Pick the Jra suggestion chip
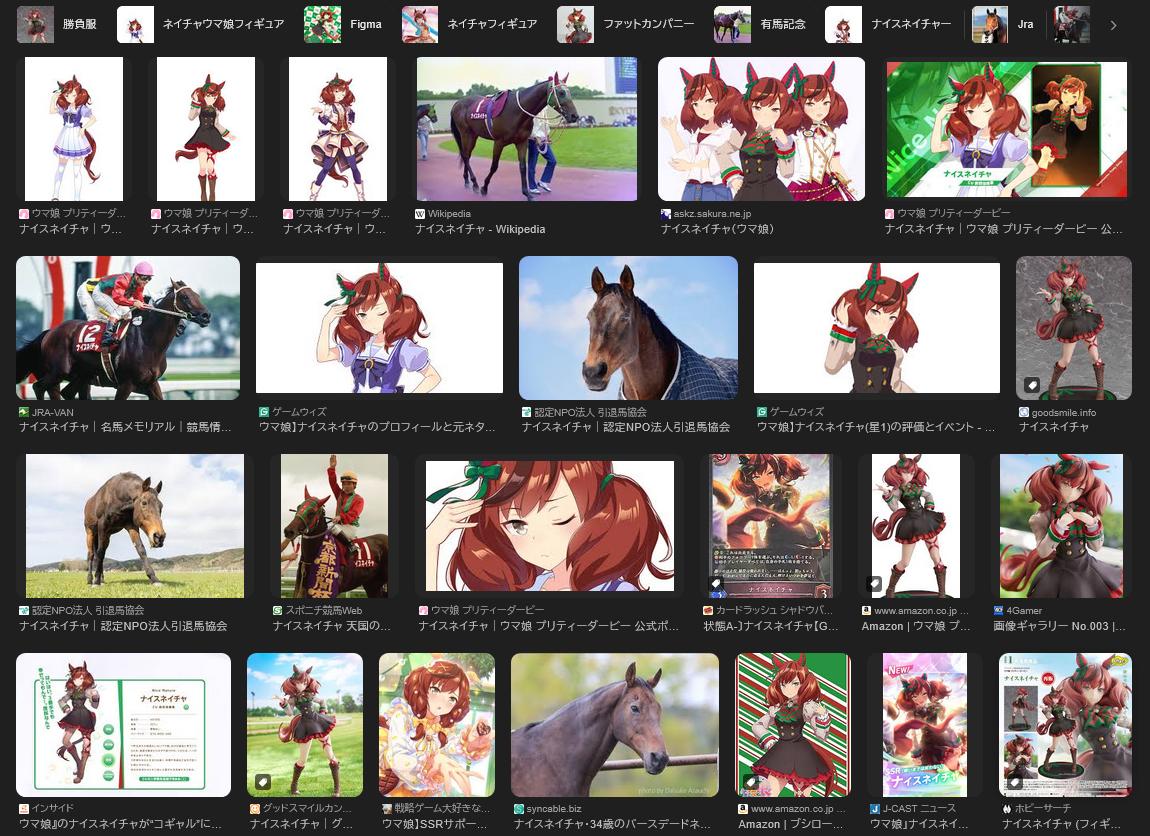 pyautogui.click(x=1005, y=24)
